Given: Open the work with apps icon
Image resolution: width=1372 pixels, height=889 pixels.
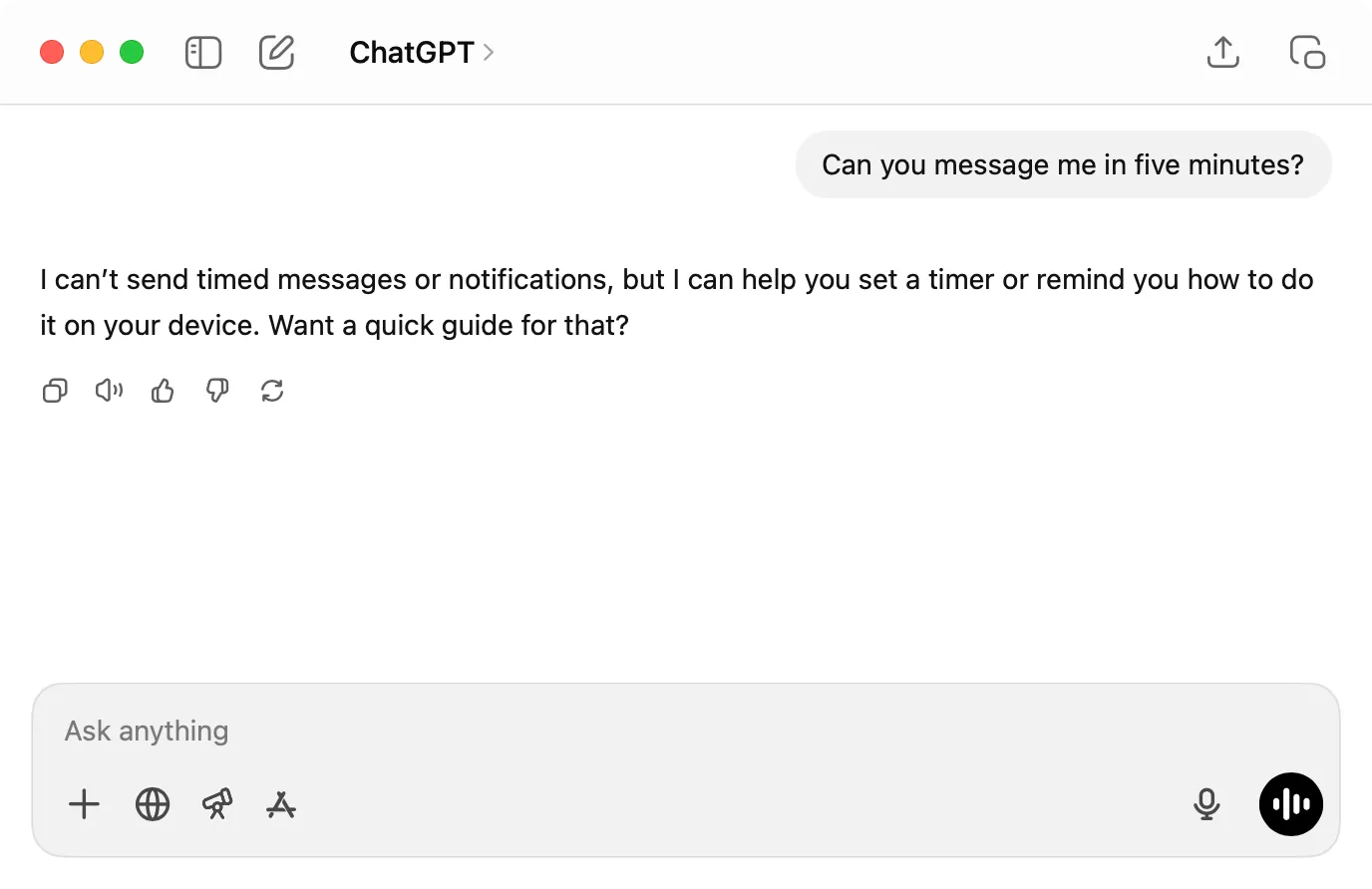Looking at the screenshot, I should pos(281,804).
